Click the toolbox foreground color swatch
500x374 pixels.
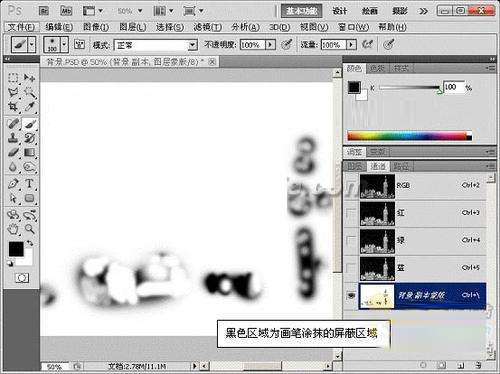[16, 249]
